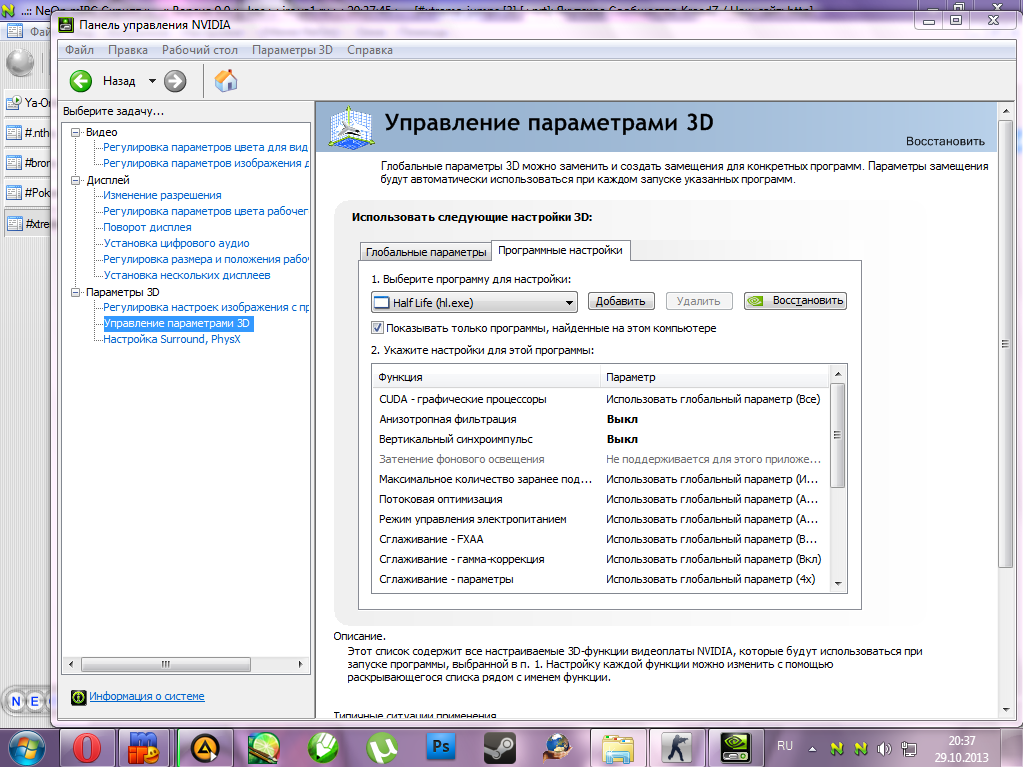1023x767 pixels.
Task: Open Steam from the taskbar
Action: coord(500,747)
